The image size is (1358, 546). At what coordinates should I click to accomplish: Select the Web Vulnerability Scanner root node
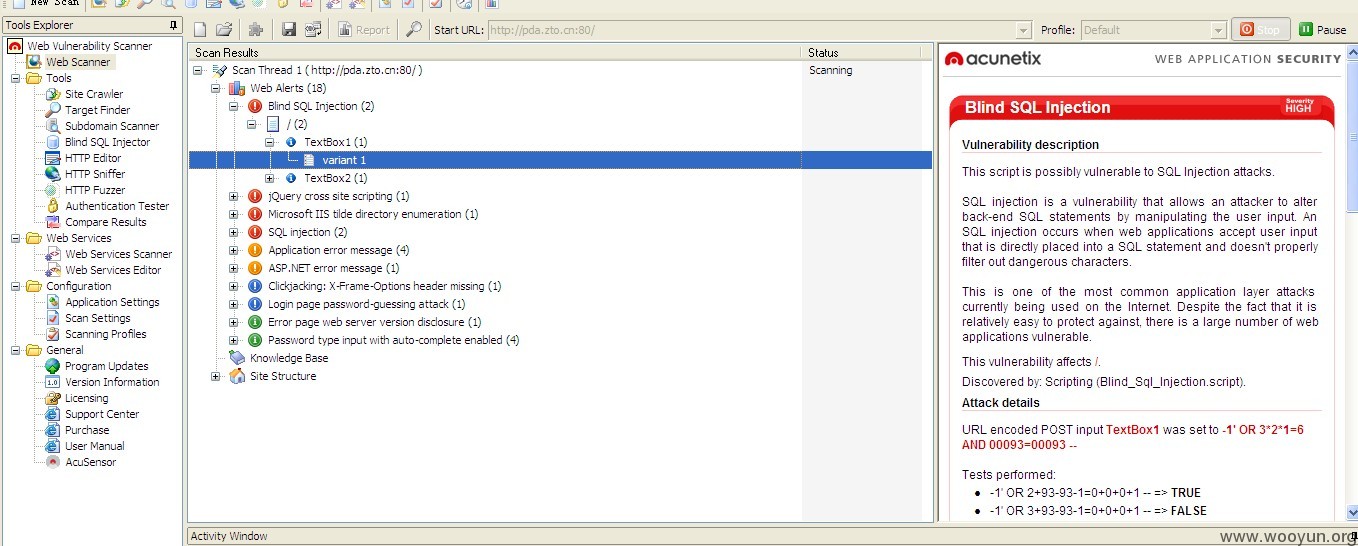tap(89, 46)
